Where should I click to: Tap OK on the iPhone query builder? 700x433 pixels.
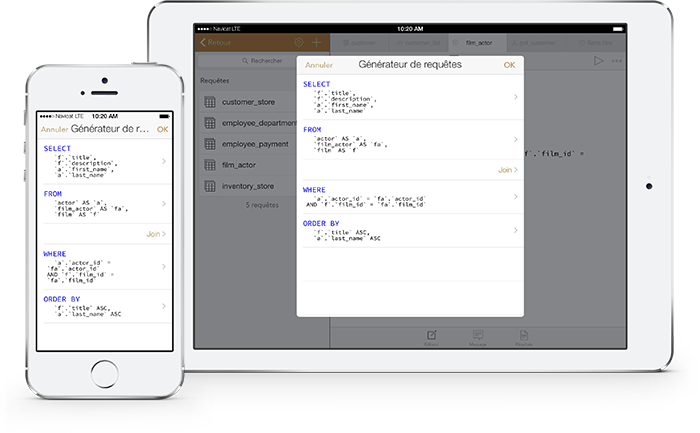163,129
